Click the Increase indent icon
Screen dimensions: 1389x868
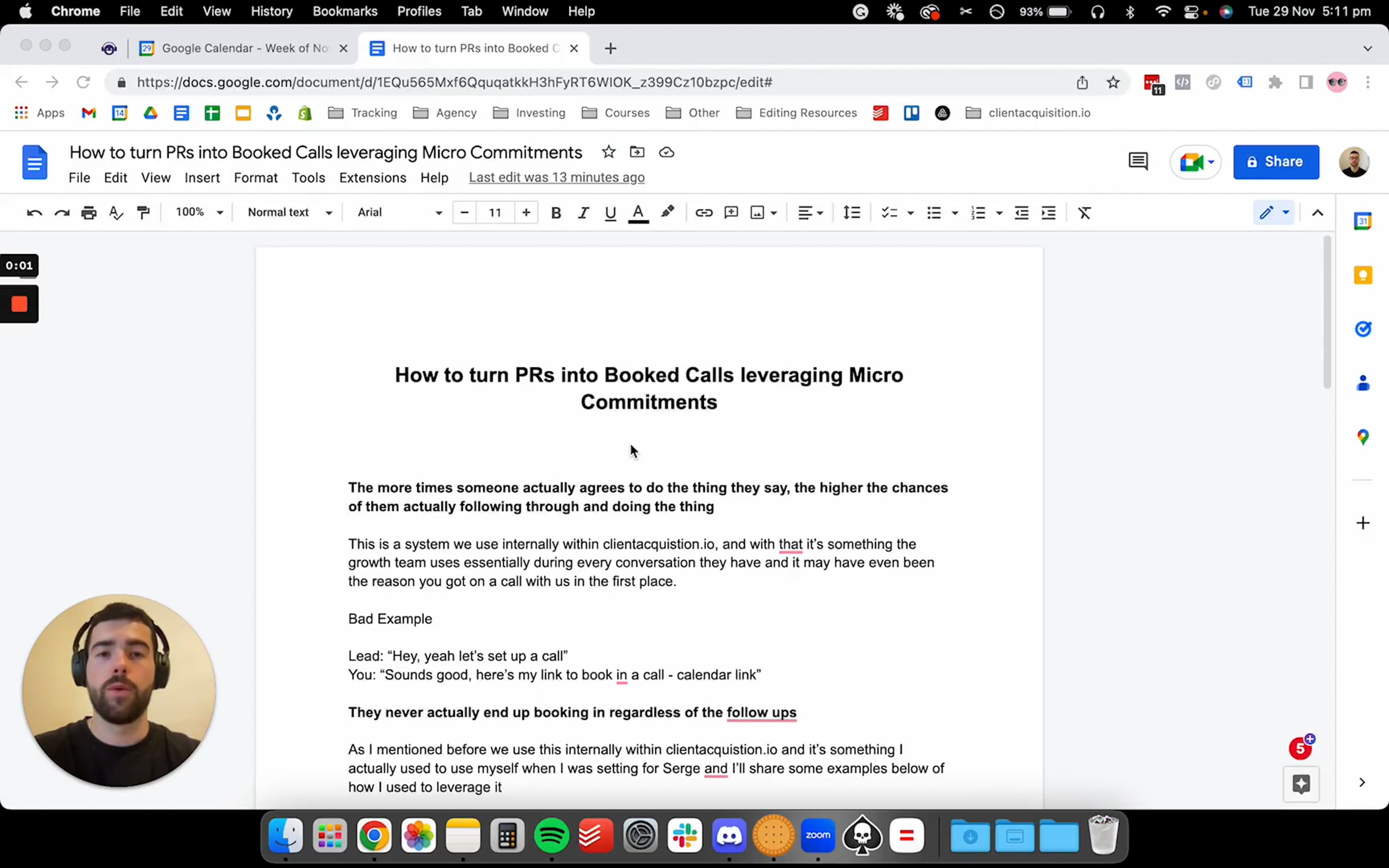[1048, 212]
